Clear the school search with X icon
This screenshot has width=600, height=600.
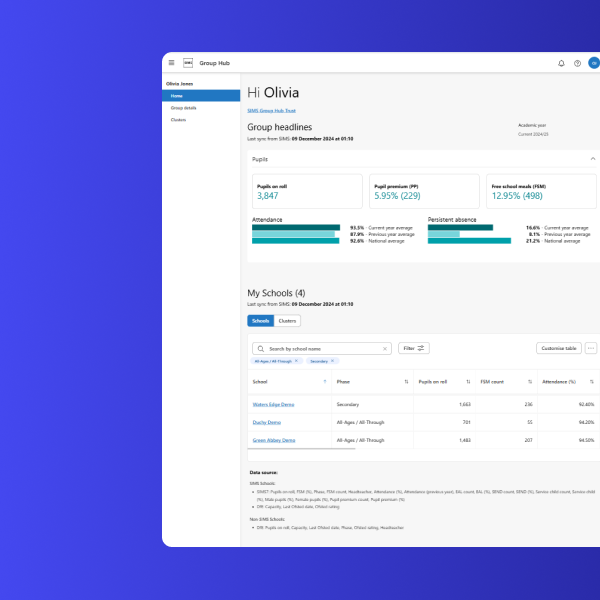click(x=385, y=348)
